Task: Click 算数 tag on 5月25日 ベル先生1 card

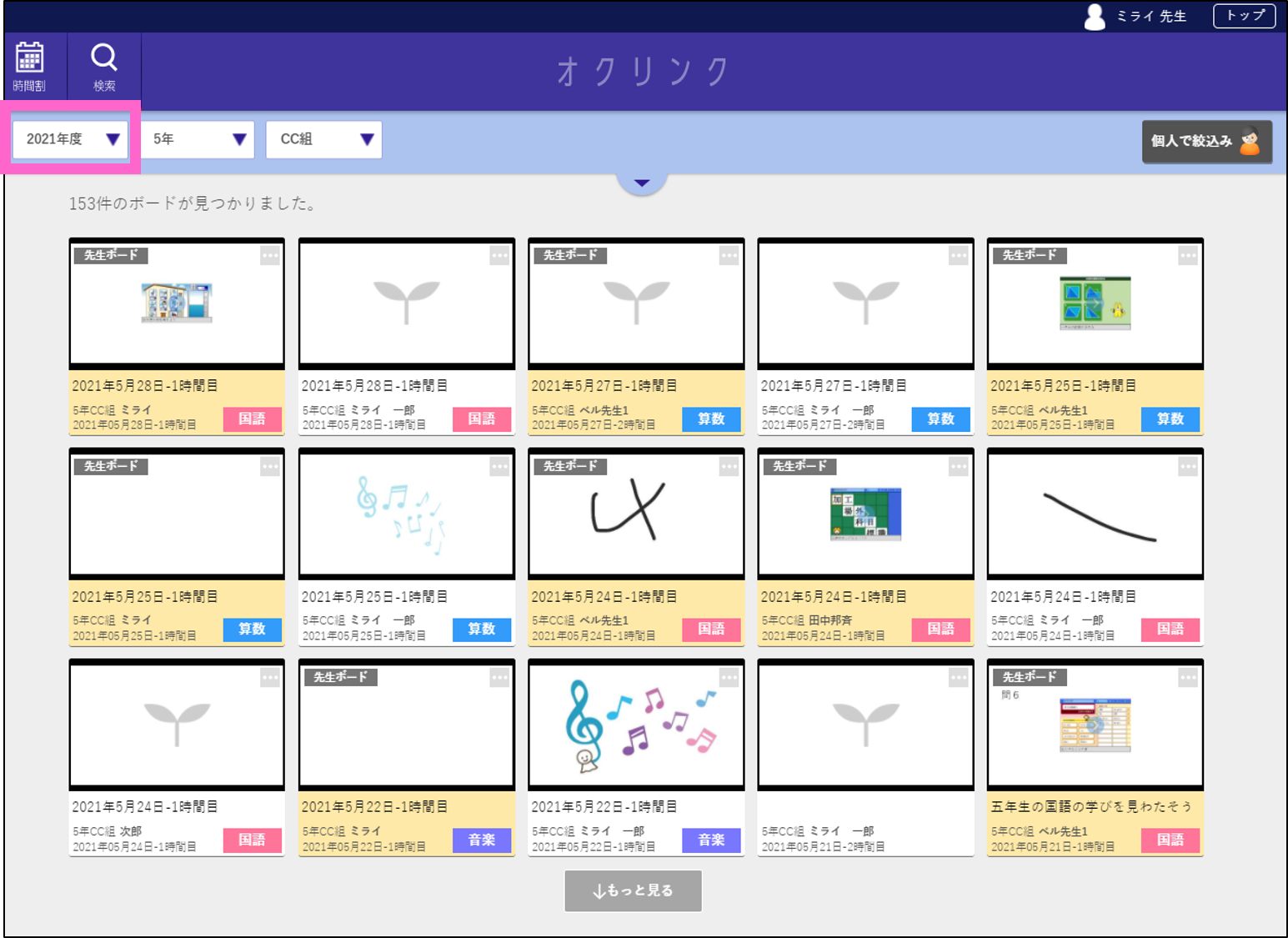Action: [1170, 419]
